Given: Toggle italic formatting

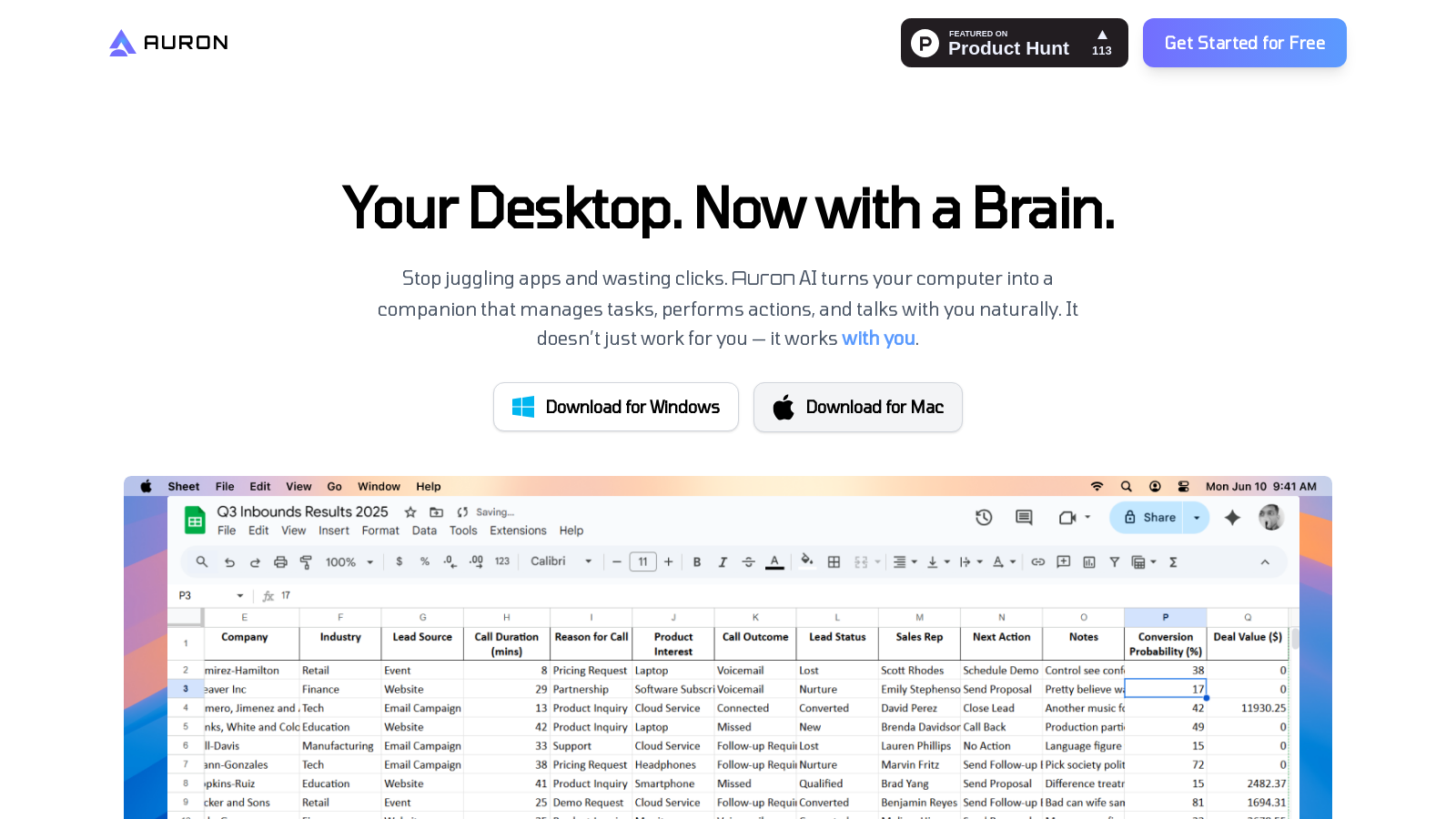Looking at the screenshot, I should [x=723, y=562].
